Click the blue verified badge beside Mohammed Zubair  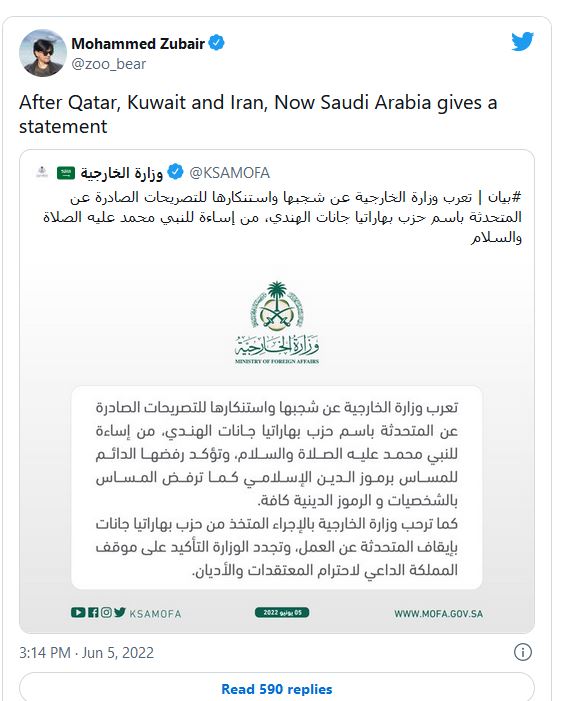(217, 43)
